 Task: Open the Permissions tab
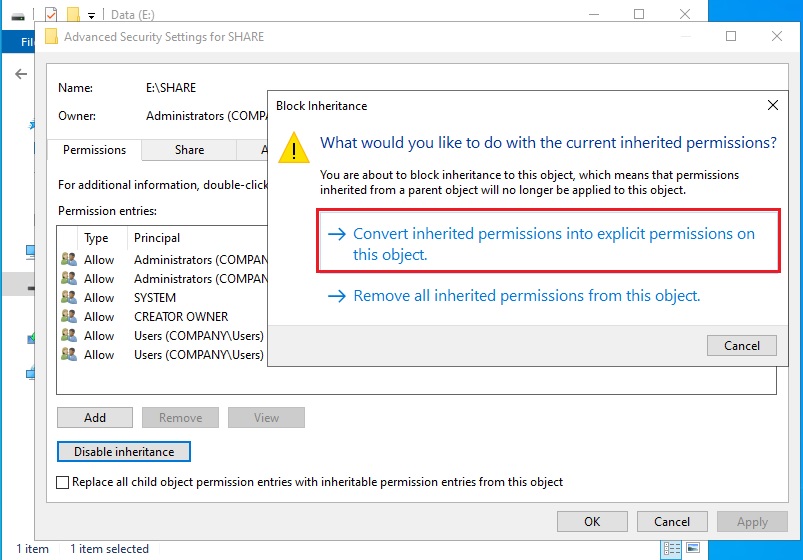coord(95,150)
